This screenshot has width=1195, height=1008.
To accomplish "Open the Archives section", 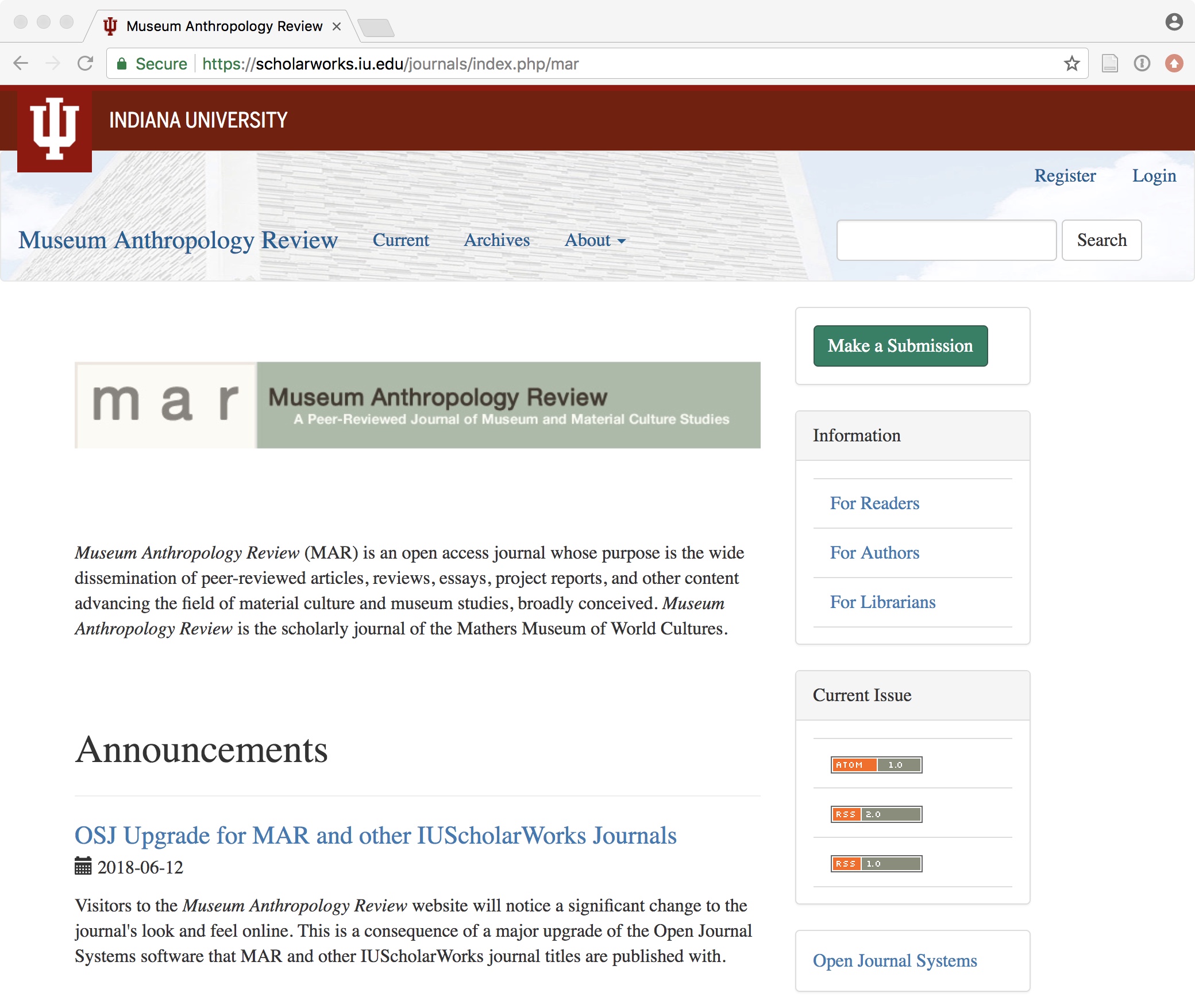I will 496,240.
